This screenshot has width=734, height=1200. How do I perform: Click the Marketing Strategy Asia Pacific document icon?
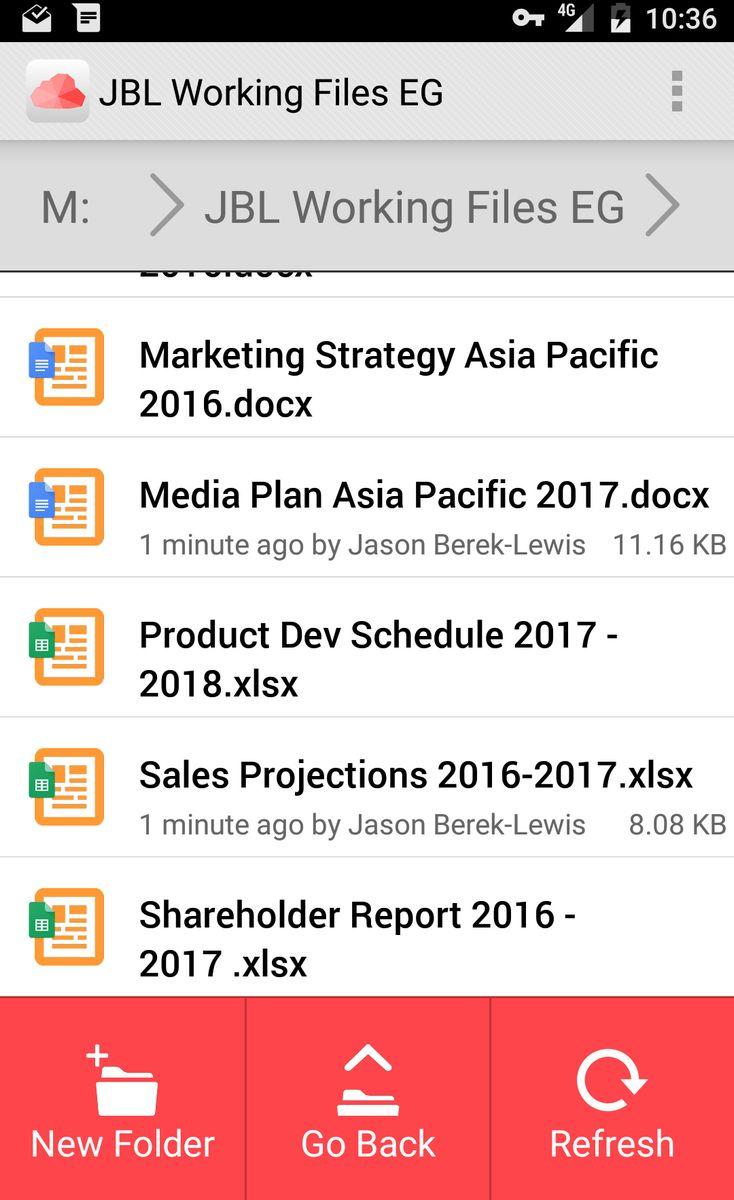(66, 367)
